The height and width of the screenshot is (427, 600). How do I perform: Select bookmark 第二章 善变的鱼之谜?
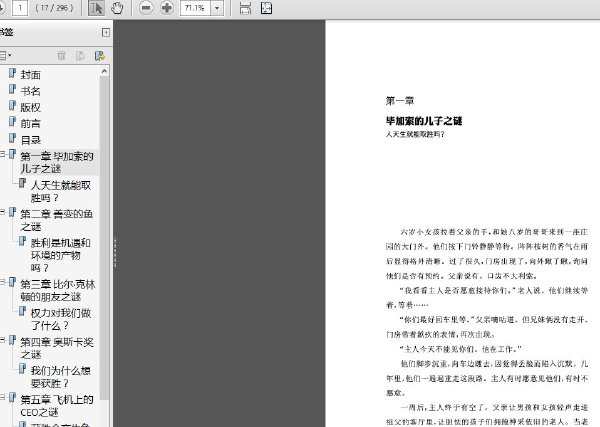pyautogui.click(x=57, y=220)
